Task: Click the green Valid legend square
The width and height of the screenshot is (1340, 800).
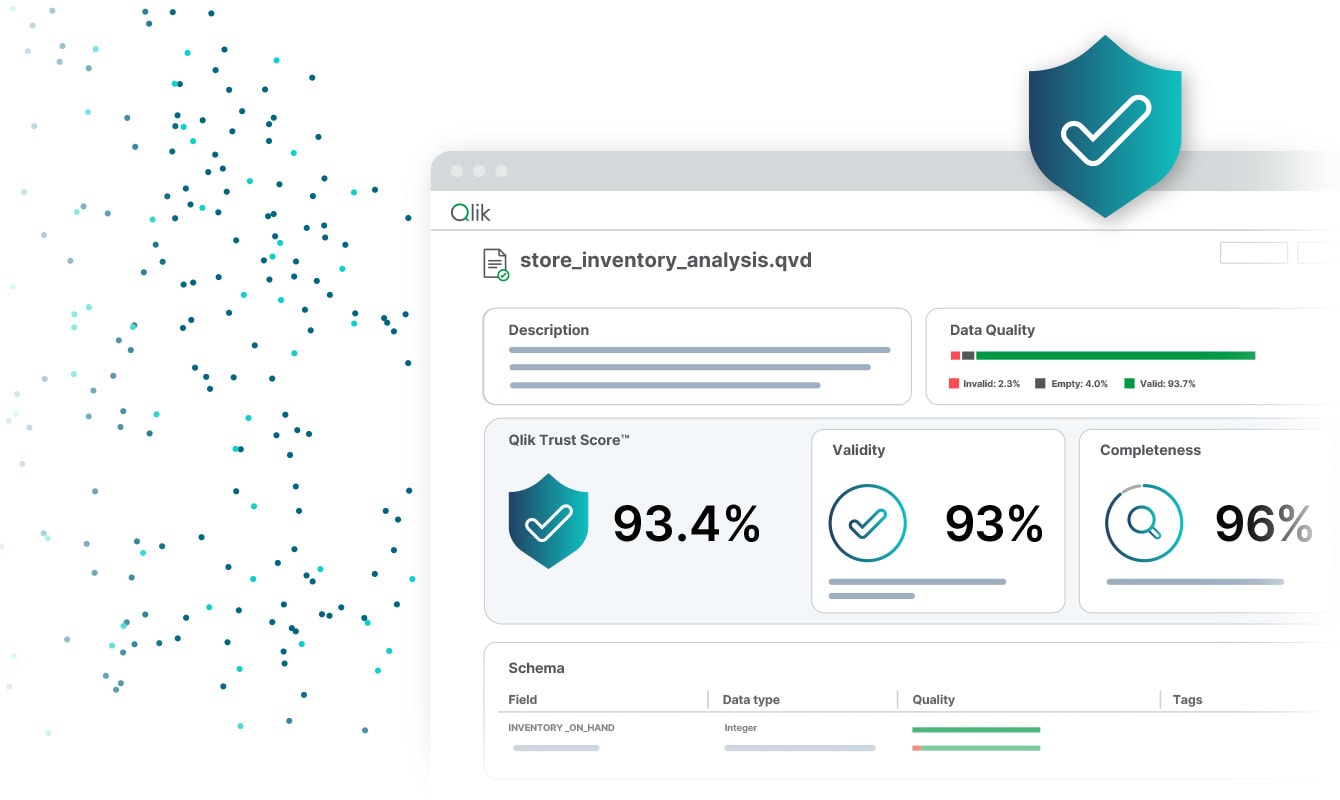Action: pos(1129,383)
